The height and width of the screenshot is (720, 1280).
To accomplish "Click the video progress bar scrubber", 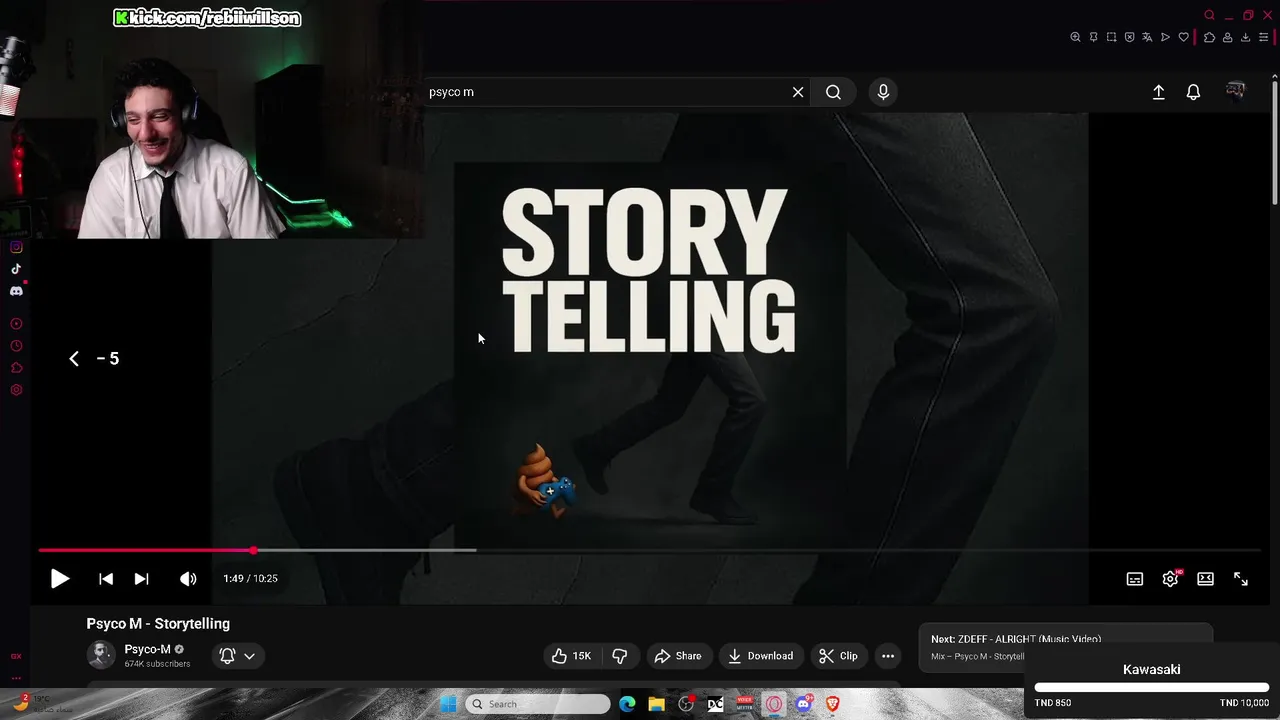I will pyautogui.click(x=253, y=550).
